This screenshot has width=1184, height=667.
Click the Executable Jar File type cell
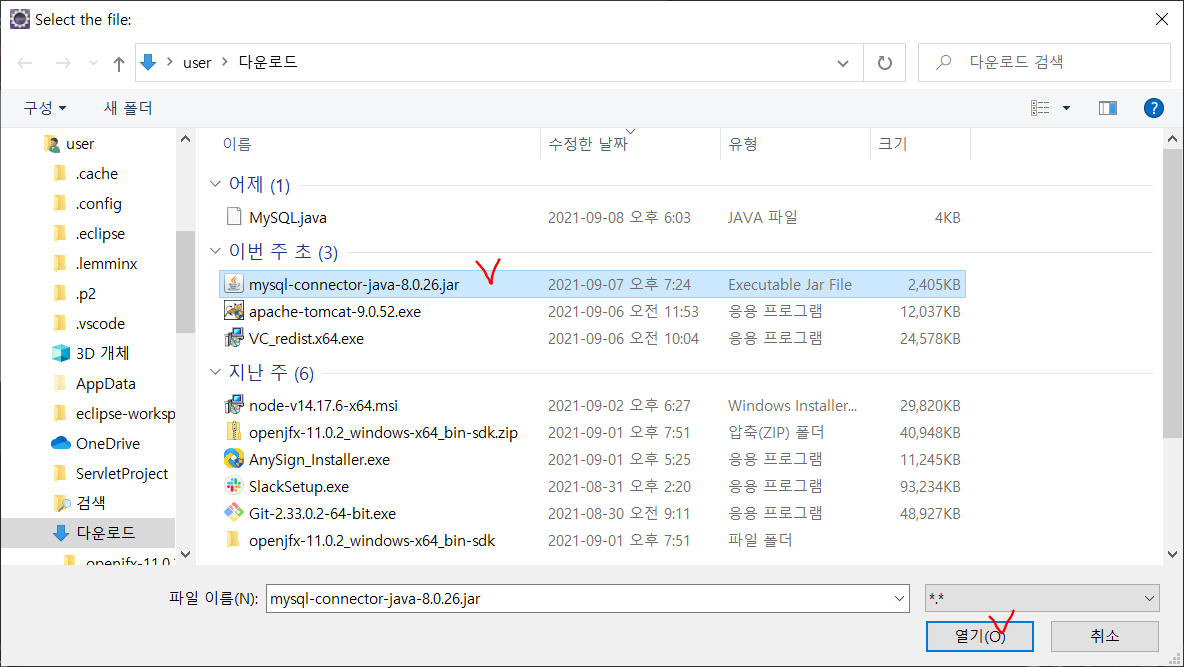click(790, 285)
